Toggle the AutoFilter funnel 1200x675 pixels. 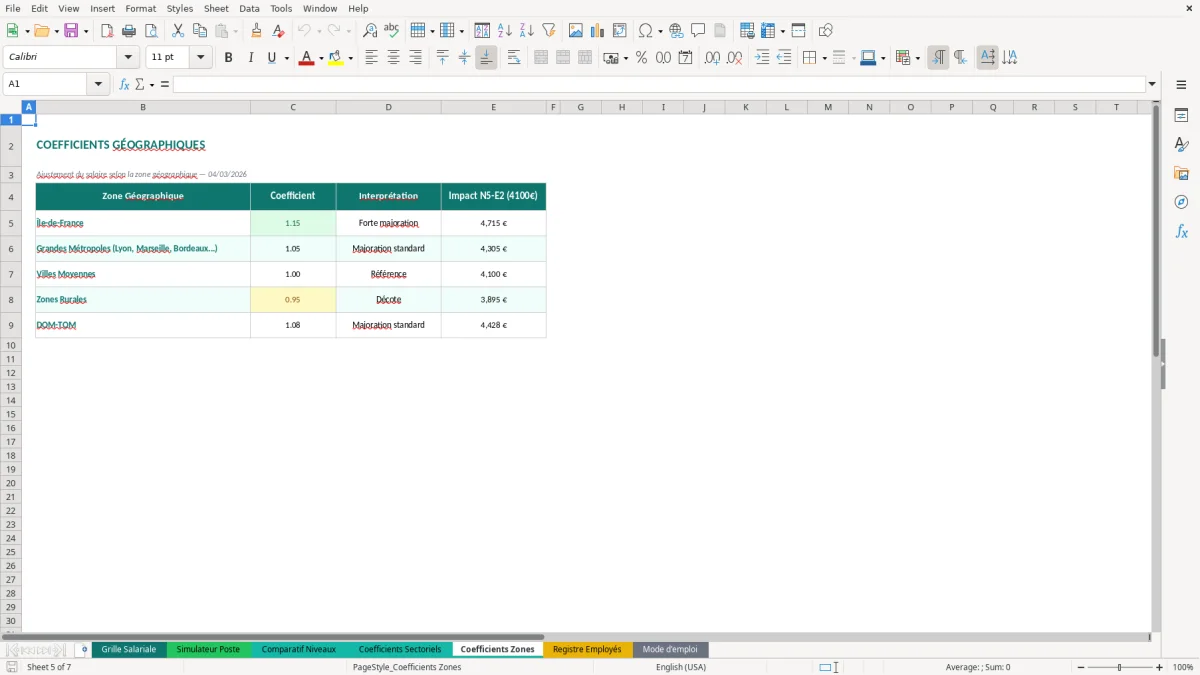coord(549,31)
